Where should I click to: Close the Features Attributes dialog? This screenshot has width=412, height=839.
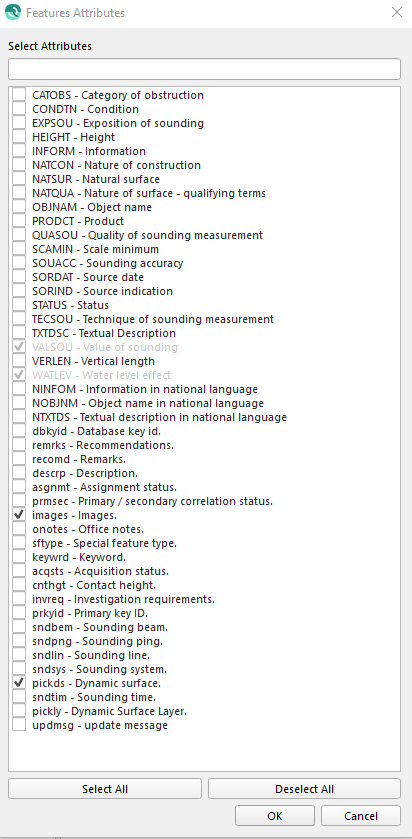[x=396, y=12]
